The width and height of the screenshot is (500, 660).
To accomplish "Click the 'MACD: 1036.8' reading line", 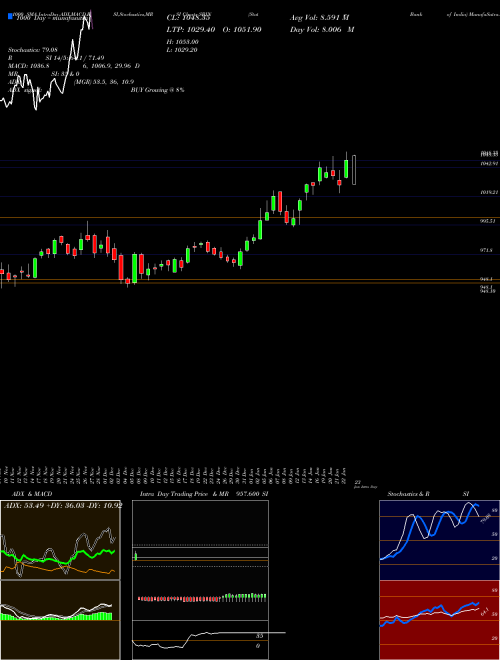I will coord(74,66).
